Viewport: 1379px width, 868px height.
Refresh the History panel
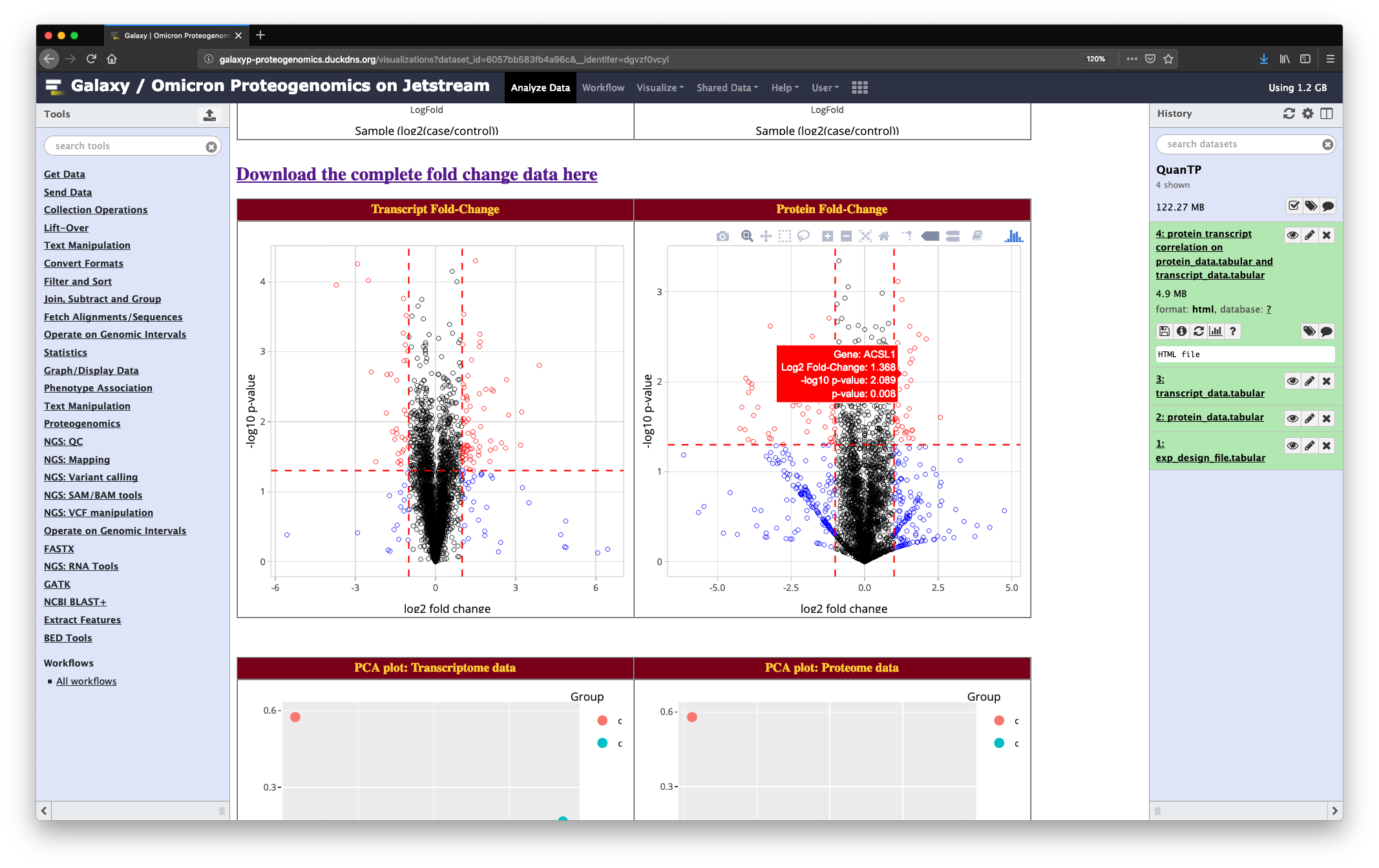click(1289, 114)
